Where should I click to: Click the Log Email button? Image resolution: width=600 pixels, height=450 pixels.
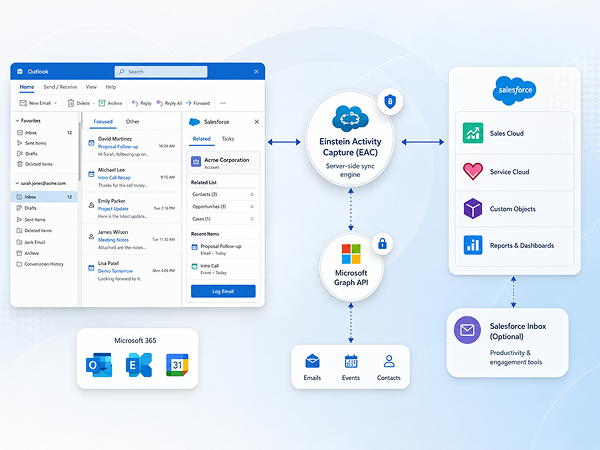(223, 291)
